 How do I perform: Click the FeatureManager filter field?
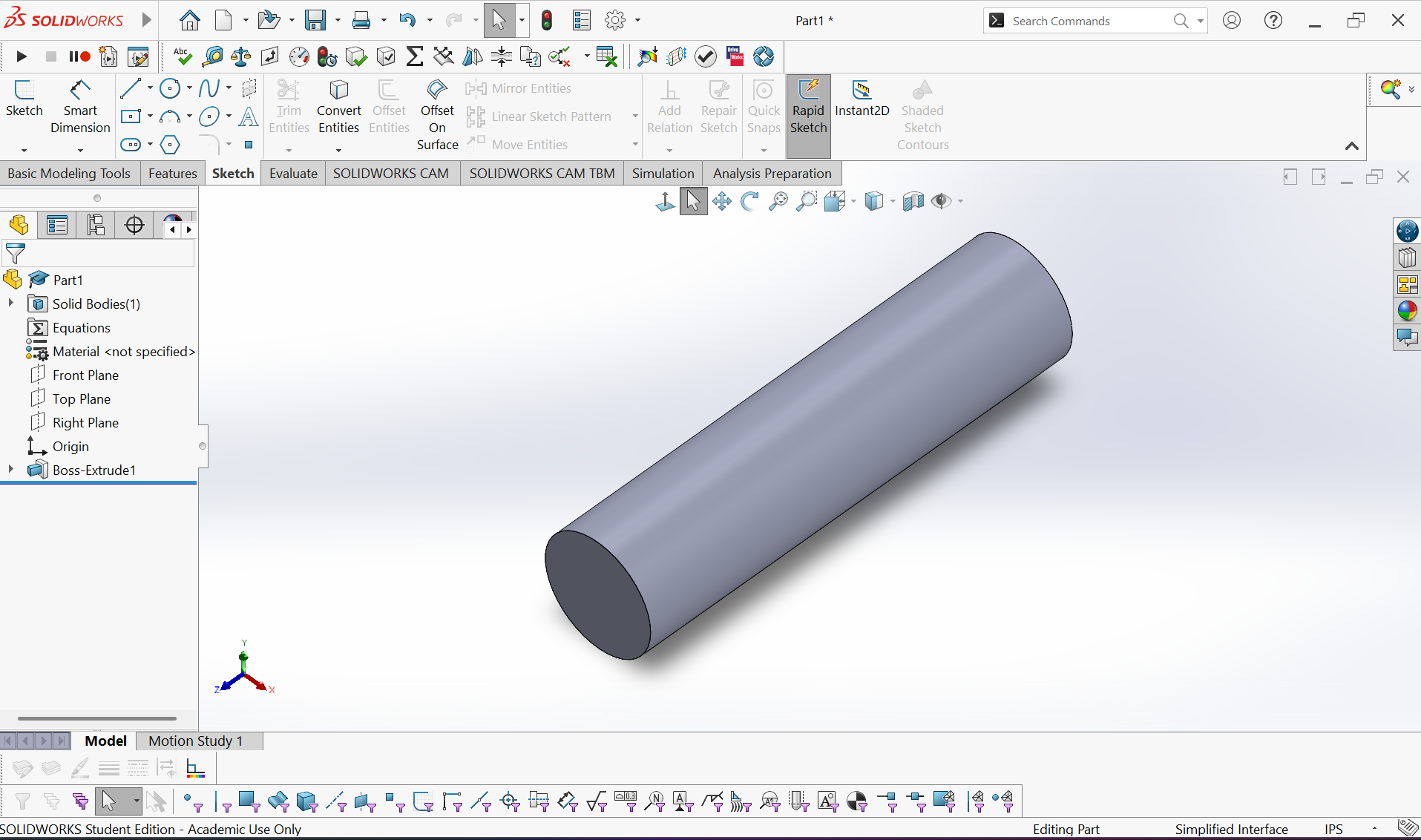coord(98,254)
